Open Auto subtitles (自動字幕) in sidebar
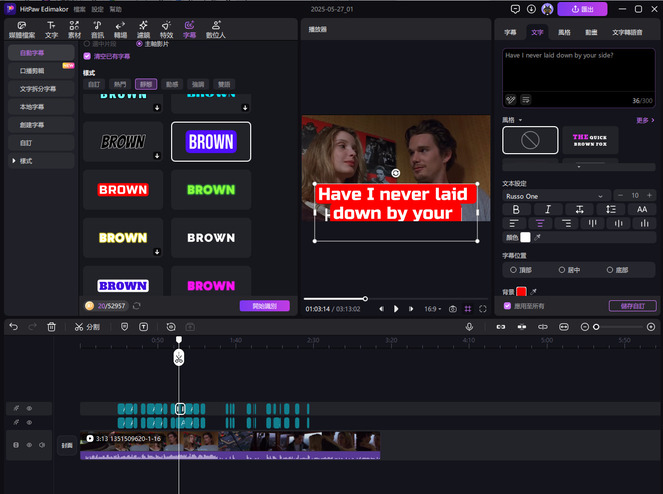This screenshot has width=663, height=494. point(41,53)
